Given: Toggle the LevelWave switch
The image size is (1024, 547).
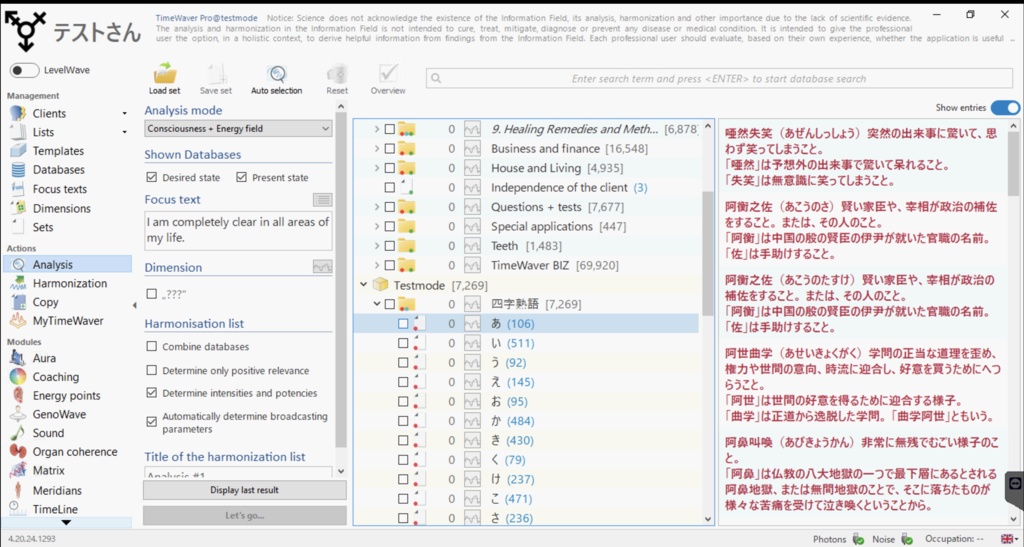Looking at the screenshot, I should click(x=25, y=70).
